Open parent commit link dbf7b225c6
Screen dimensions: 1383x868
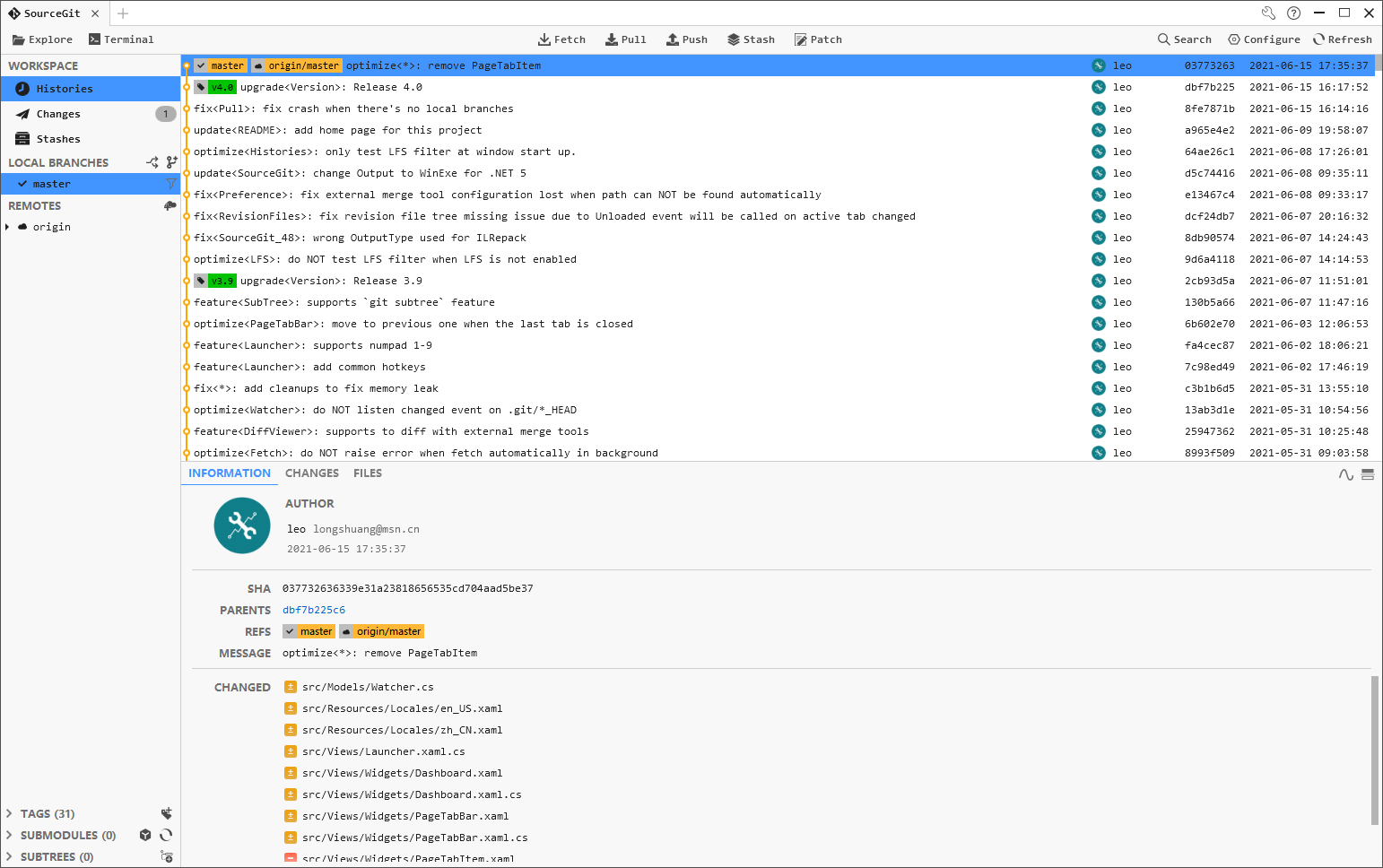[314, 610]
